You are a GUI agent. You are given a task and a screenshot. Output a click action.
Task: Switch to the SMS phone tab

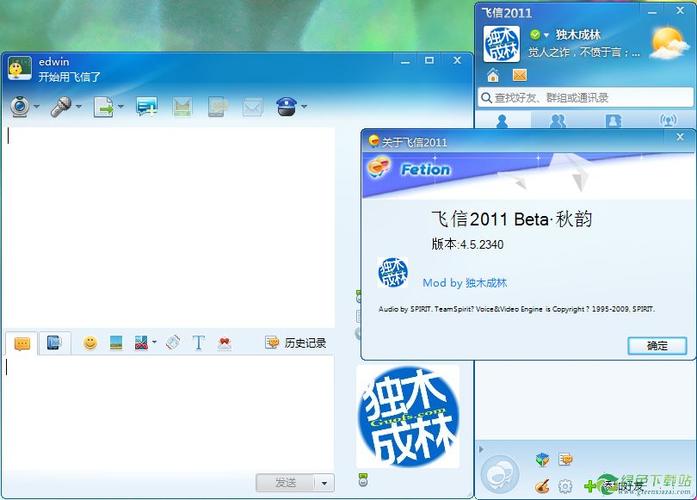(54, 343)
